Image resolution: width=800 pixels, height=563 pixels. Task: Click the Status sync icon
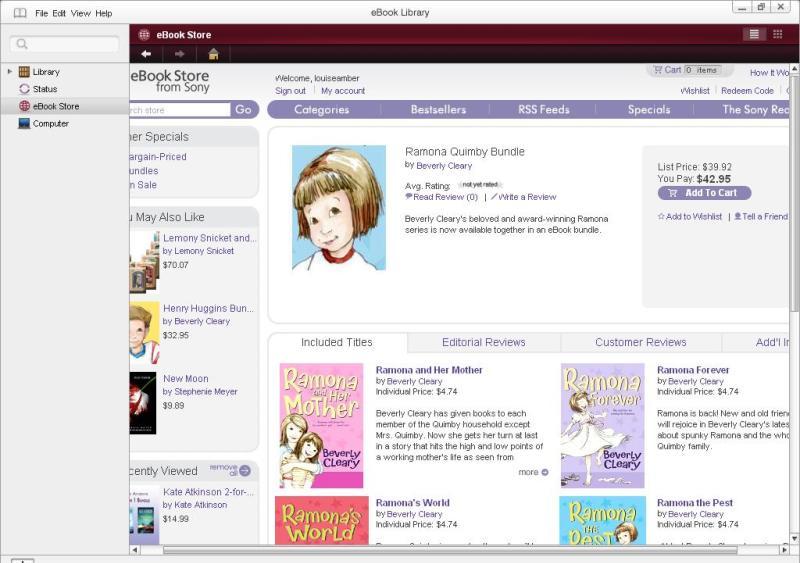pyautogui.click(x=24, y=89)
